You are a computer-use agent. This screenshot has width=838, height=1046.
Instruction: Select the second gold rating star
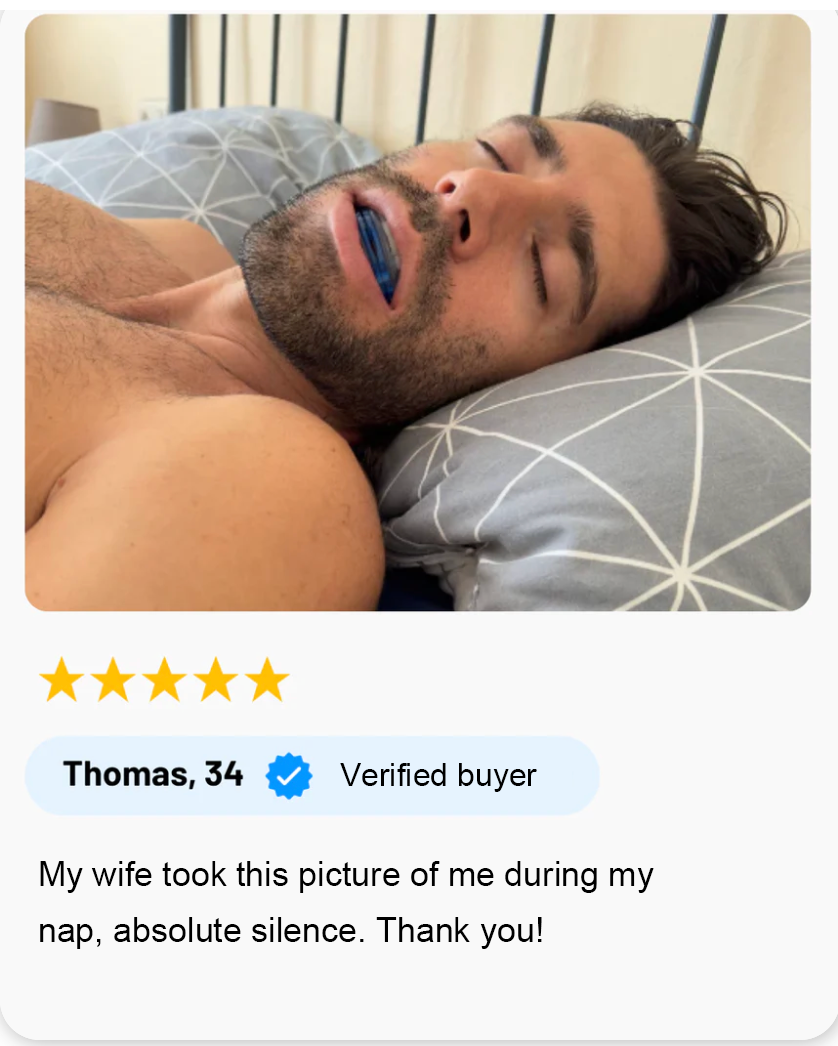click(x=113, y=680)
